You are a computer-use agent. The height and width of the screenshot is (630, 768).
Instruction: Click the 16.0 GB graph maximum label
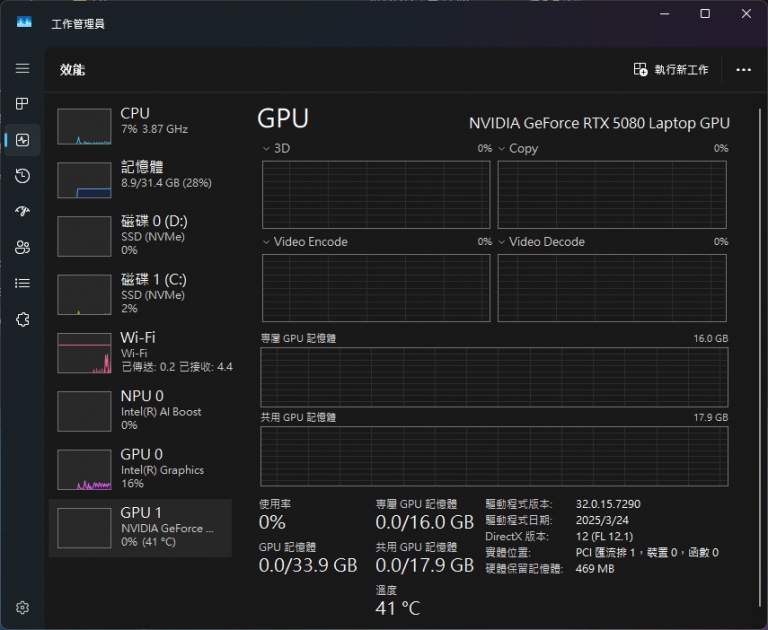(x=711, y=339)
